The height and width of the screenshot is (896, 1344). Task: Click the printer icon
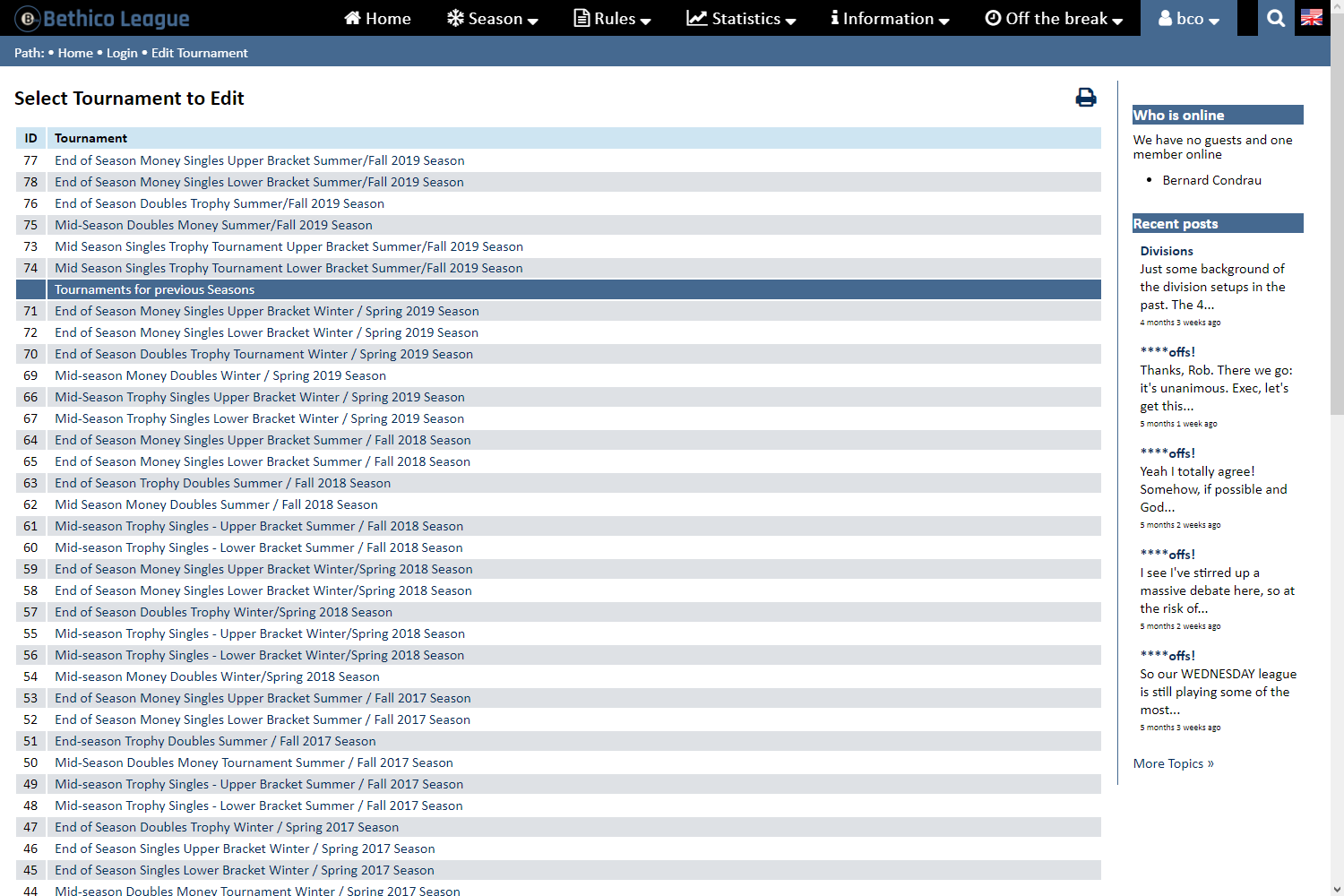1085,98
